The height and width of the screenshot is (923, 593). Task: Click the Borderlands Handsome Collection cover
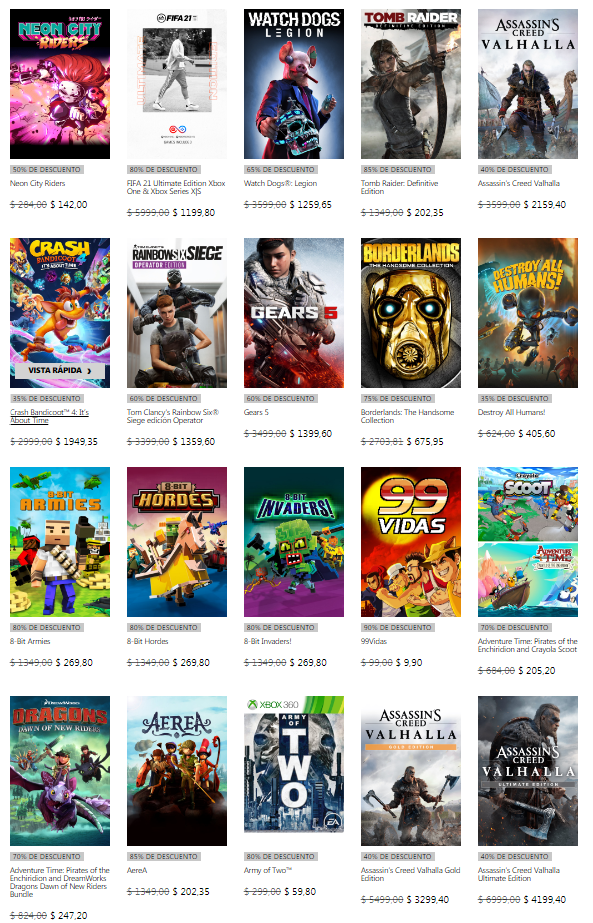(x=410, y=313)
